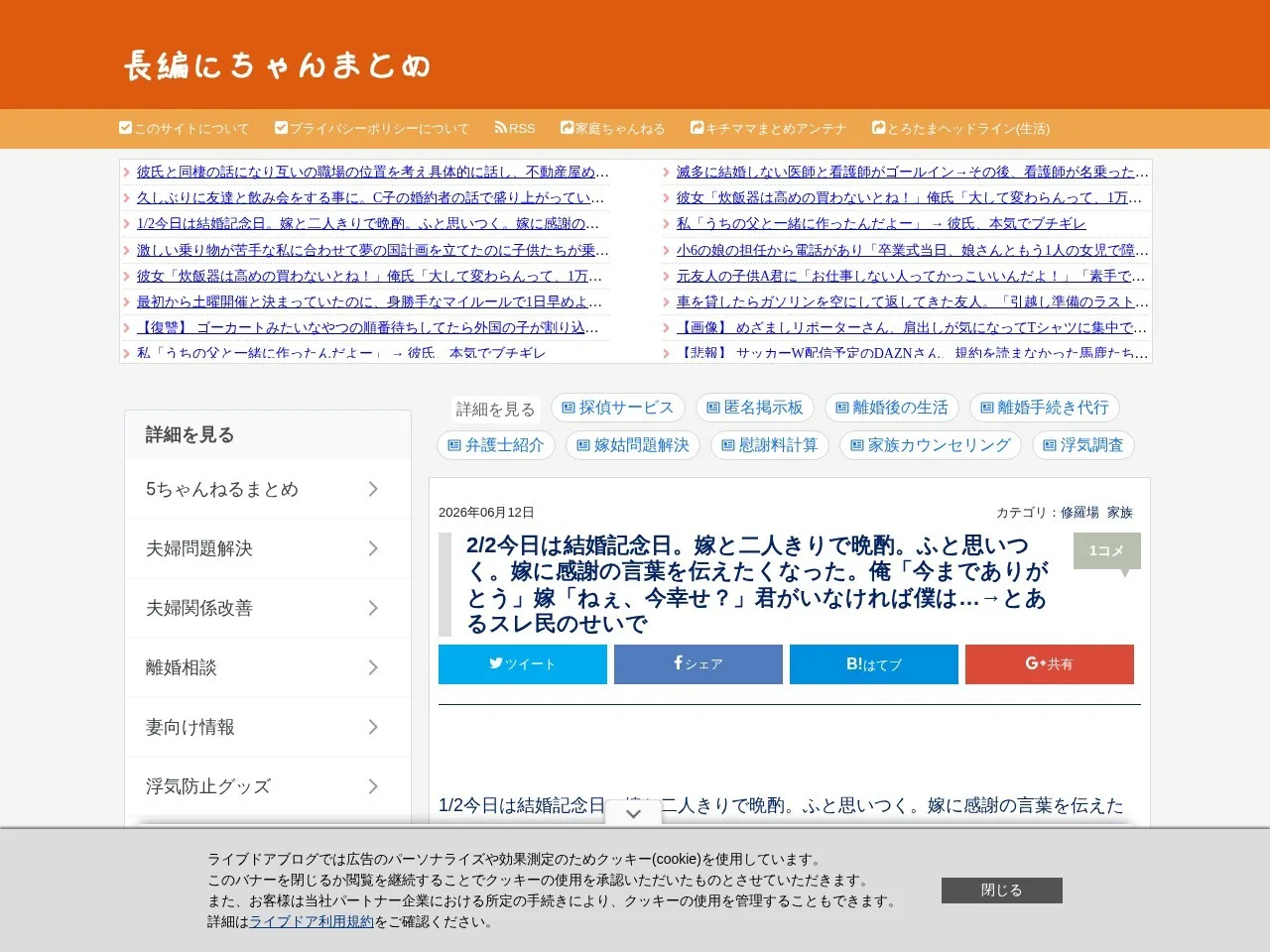Expand the 離婚相談 chevron
Screen dimensions: 1270x952
[373, 667]
